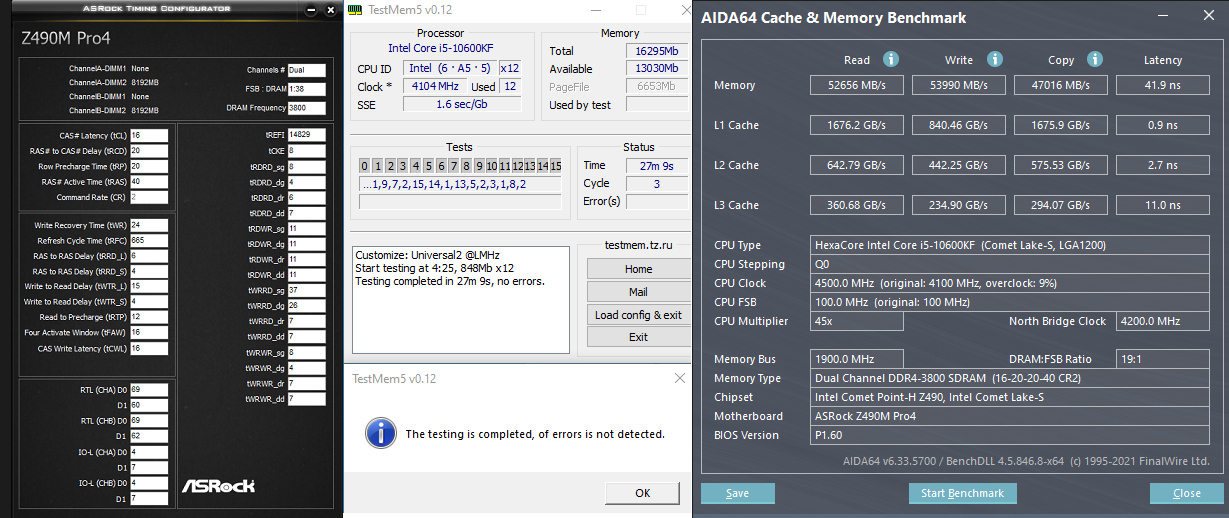The width and height of the screenshot is (1229, 518).
Task: Click the CAS Write Latency (tCWL) field
Action: tap(148, 348)
